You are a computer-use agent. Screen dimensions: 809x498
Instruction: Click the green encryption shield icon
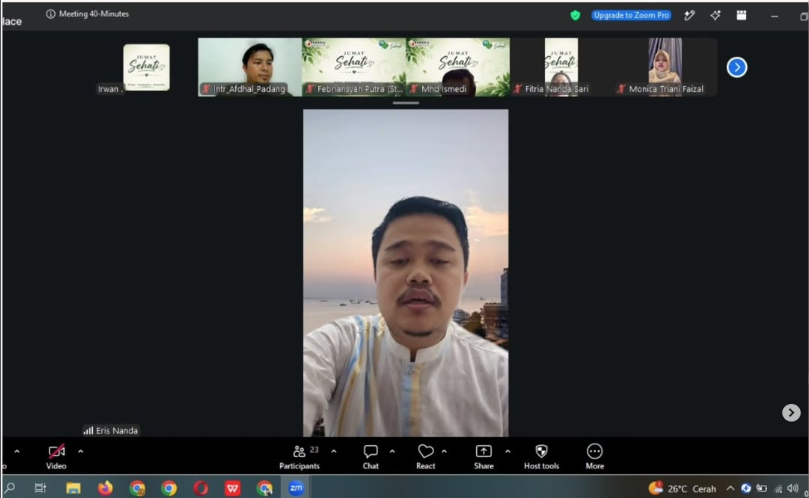575,15
